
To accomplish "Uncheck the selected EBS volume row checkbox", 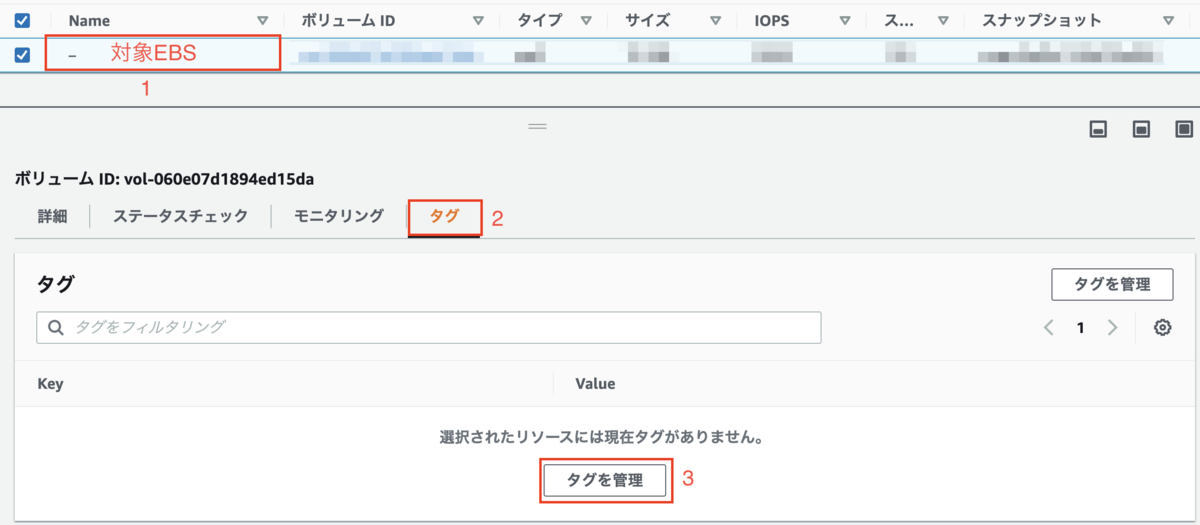I will (x=22, y=55).
